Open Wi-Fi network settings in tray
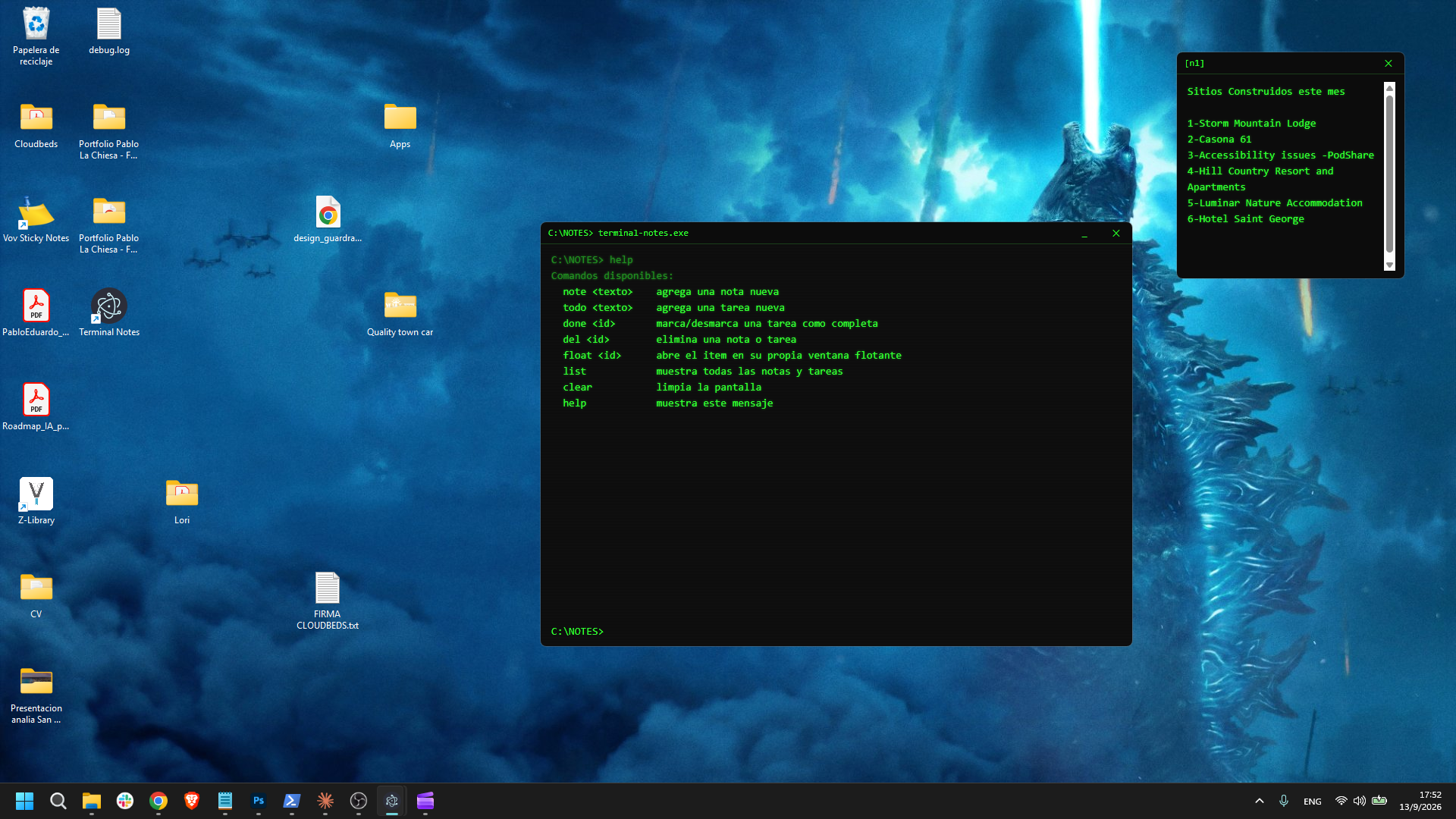Screen dimensions: 1456x819 pyautogui.click(x=1341, y=801)
